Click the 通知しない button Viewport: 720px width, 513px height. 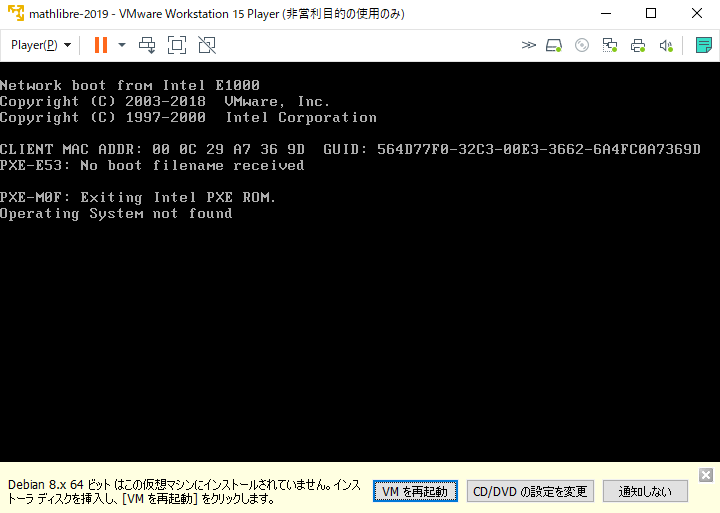click(x=645, y=491)
